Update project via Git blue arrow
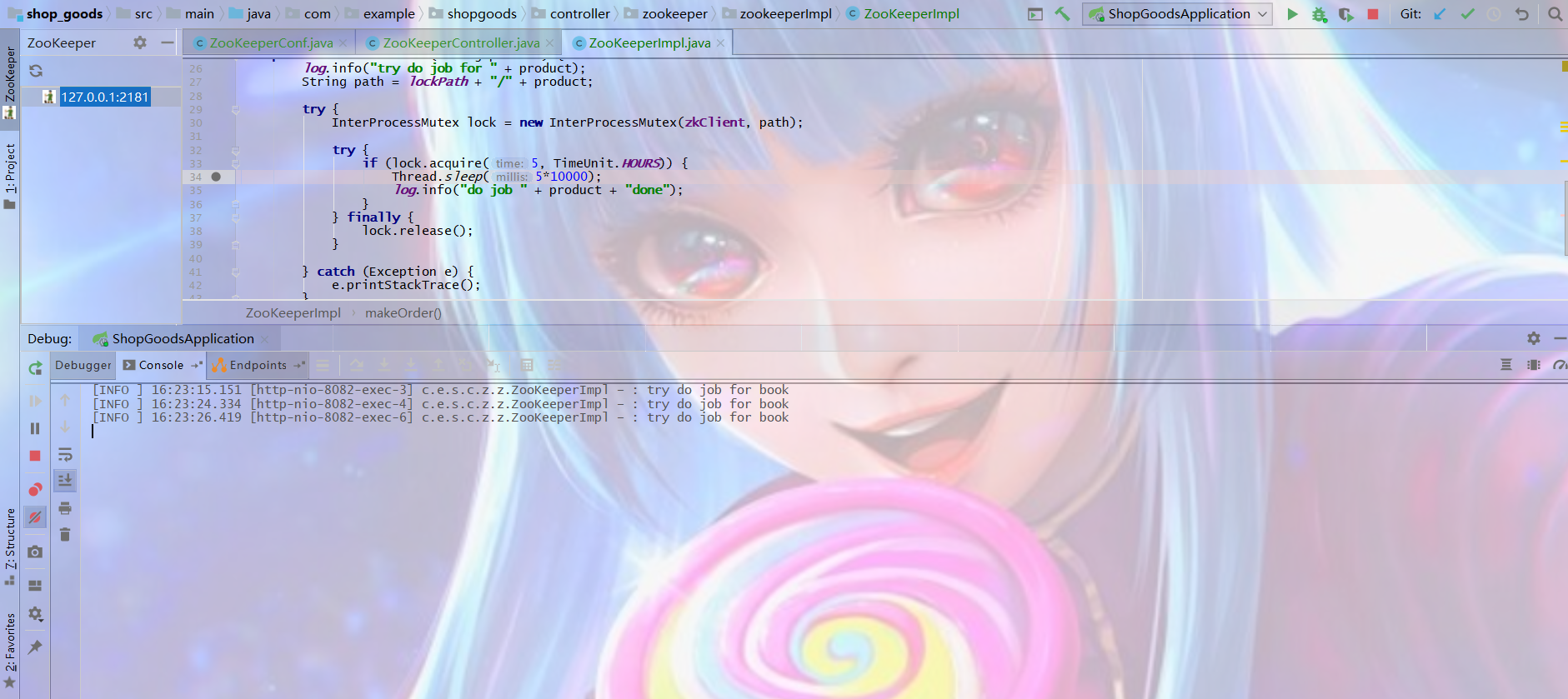The image size is (1568, 699). (x=1440, y=13)
